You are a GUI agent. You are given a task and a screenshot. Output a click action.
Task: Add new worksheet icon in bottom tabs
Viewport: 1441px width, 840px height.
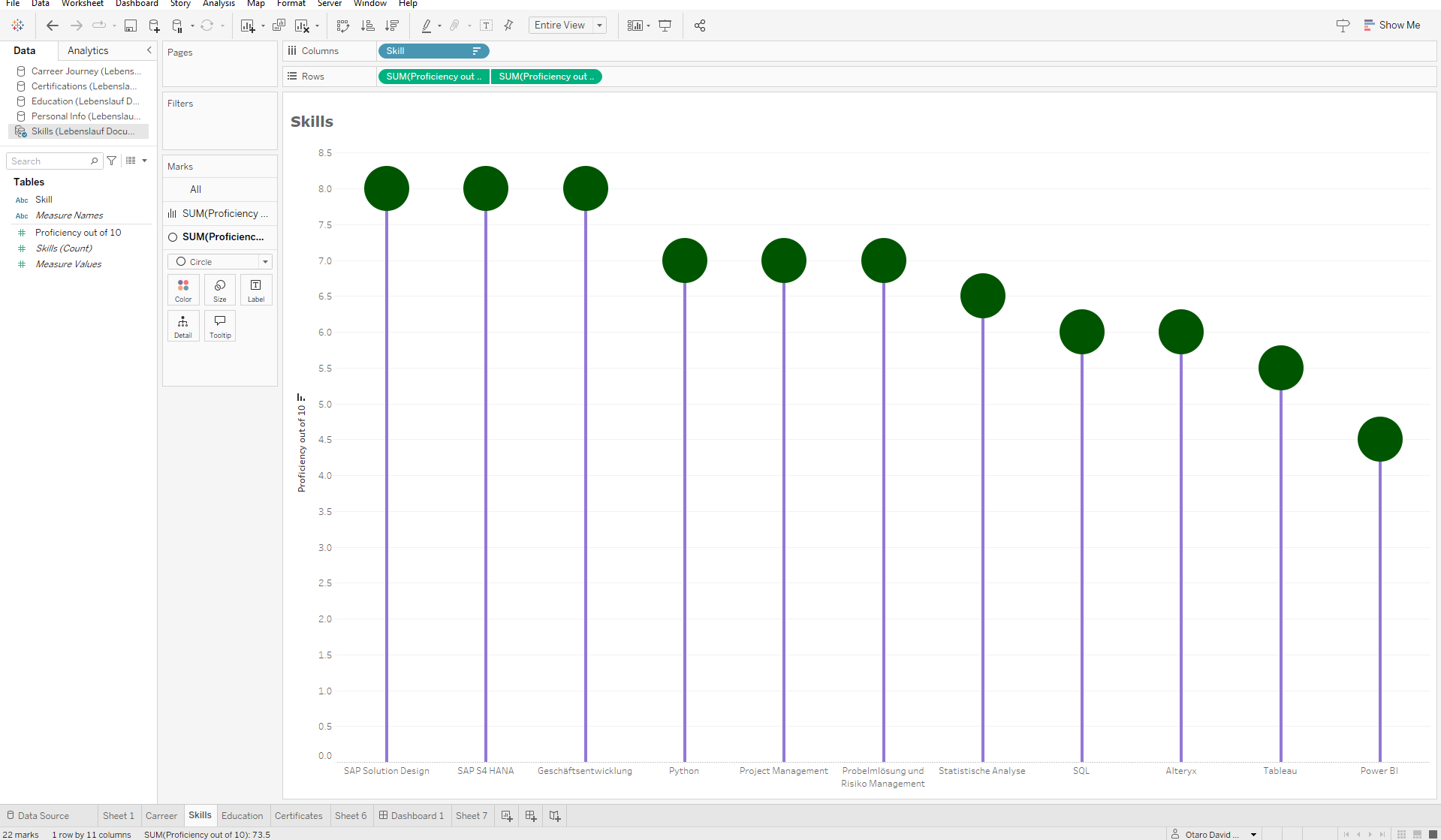[507, 816]
